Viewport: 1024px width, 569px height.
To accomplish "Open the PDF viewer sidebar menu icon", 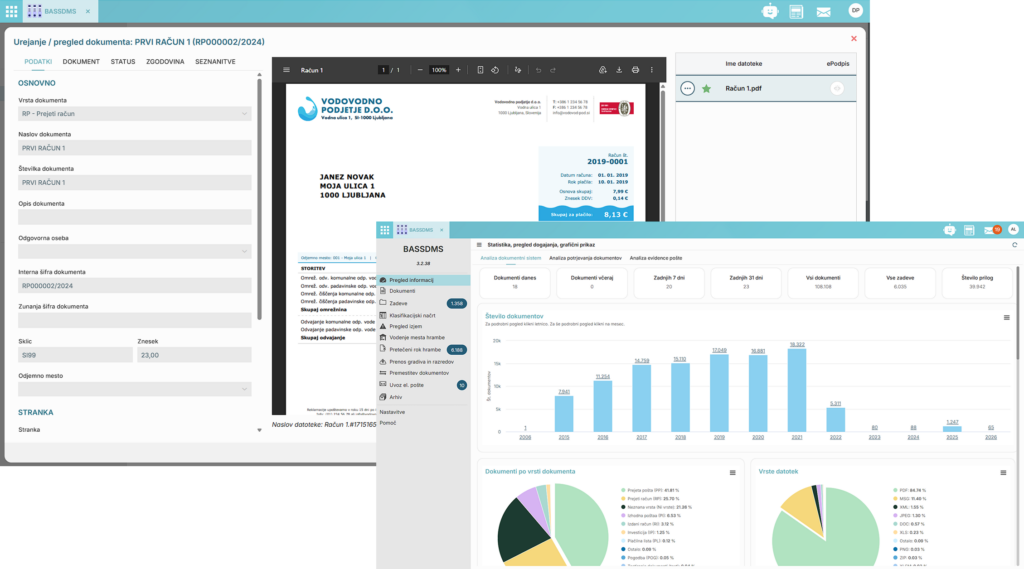I will coord(287,70).
